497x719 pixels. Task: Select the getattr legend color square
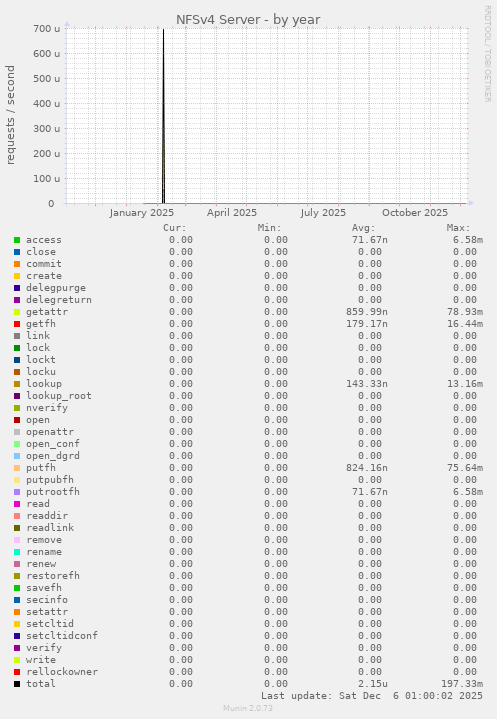[x=17, y=312]
